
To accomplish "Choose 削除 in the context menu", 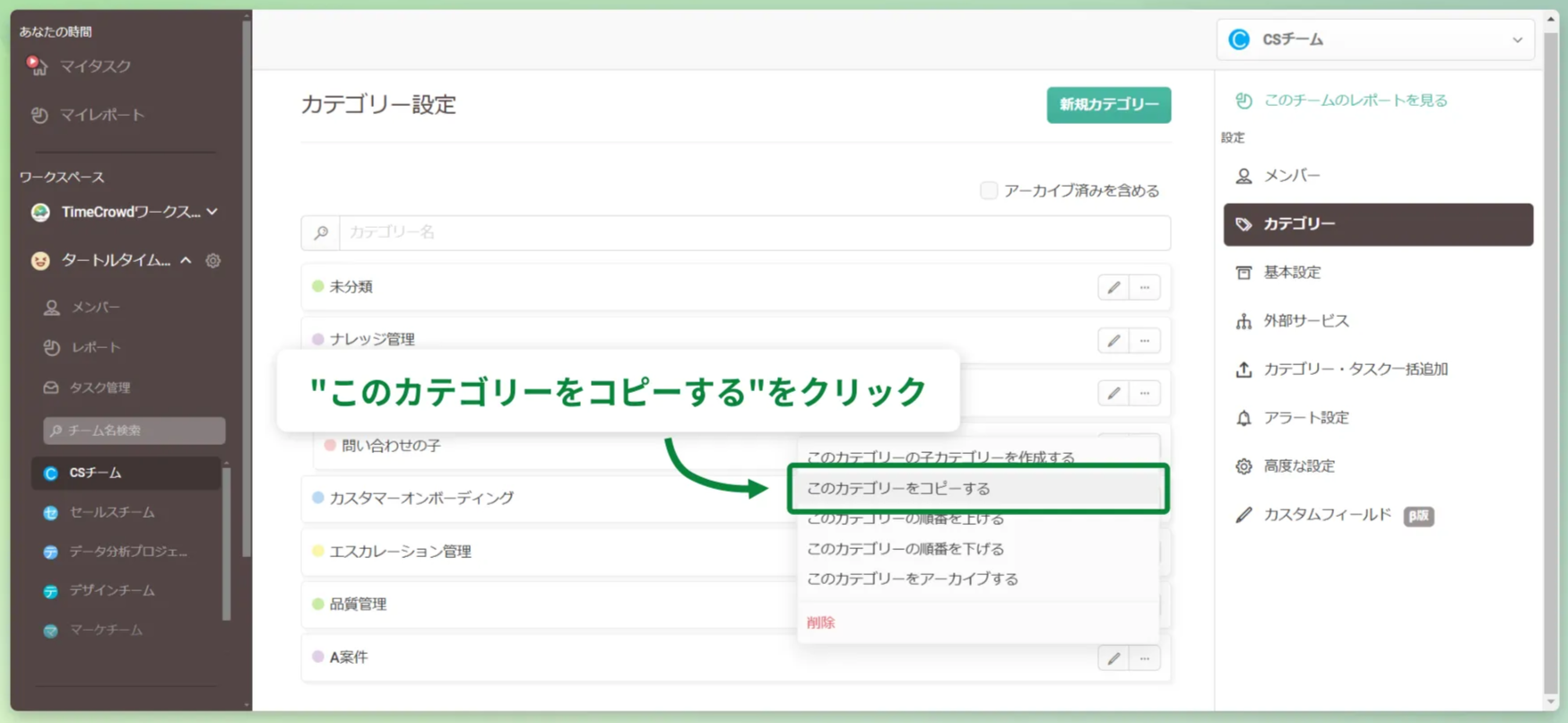I will point(820,623).
